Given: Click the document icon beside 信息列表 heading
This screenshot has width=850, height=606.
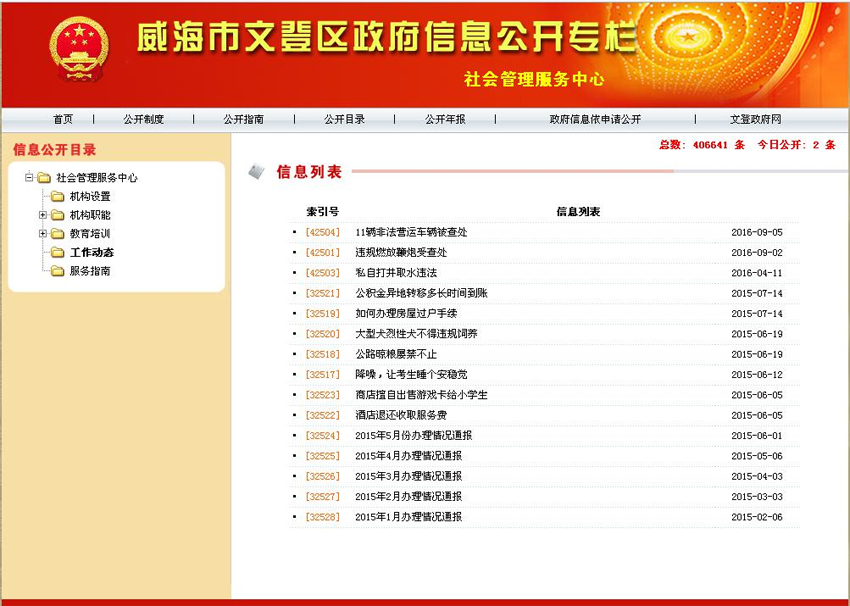Looking at the screenshot, I should point(257,172).
